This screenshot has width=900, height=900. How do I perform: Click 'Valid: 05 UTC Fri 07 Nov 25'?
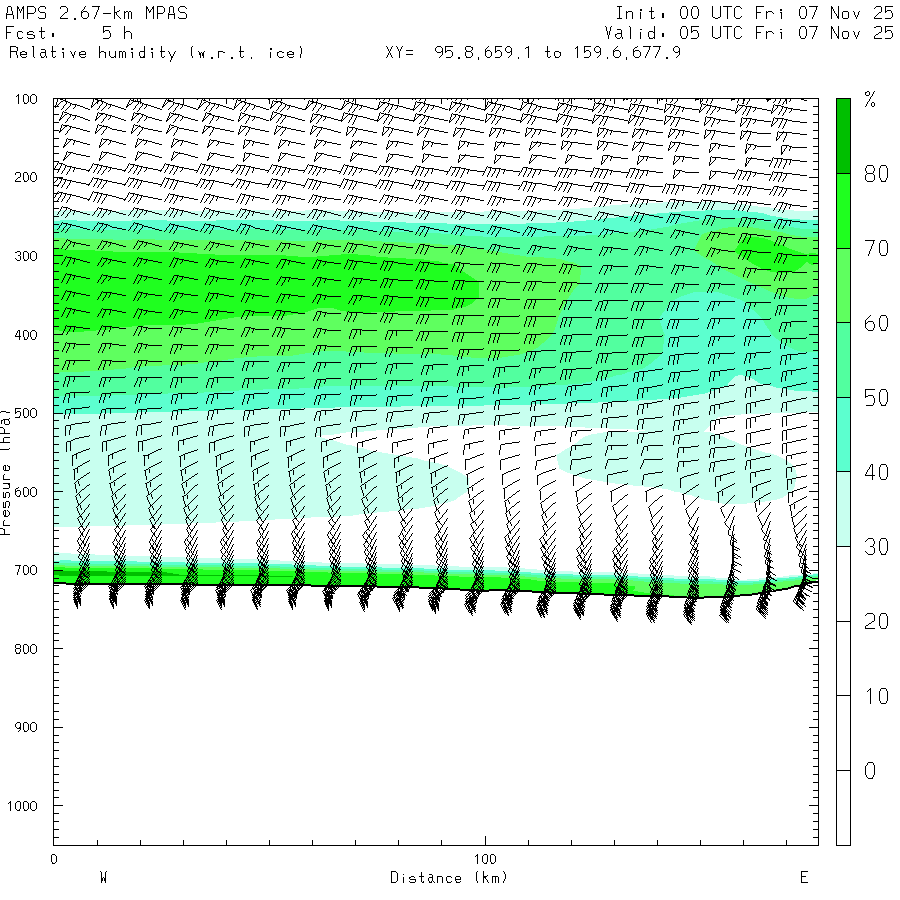[x=749, y=33]
